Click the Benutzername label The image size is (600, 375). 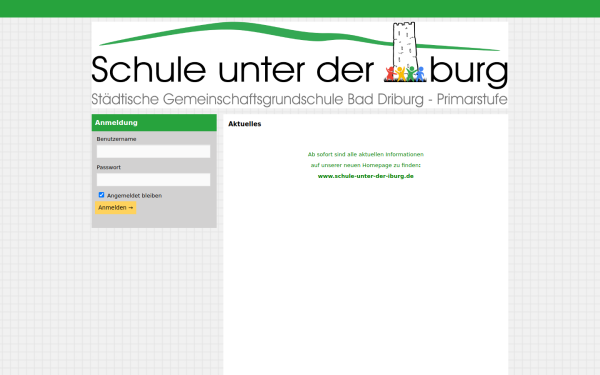tap(116, 139)
